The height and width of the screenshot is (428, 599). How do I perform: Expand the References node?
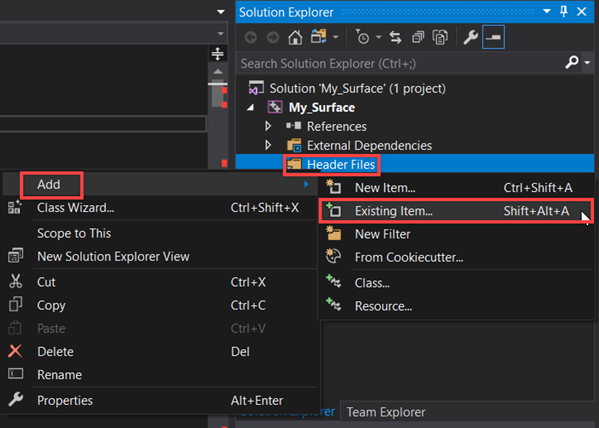pyautogui.click(x=268, y=126)
